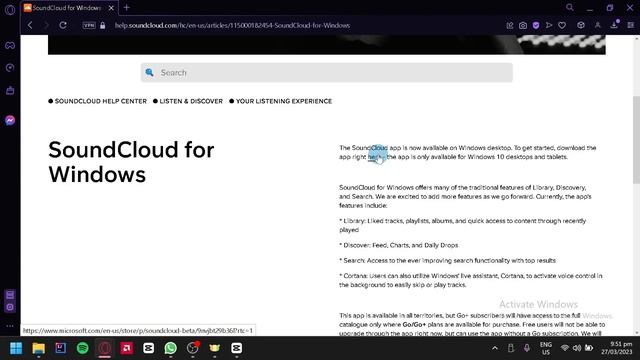The width and height of the screenshot is (640, 360).
Task: Show hidden system tray icons chevron
Action: [x=495, y=348]
